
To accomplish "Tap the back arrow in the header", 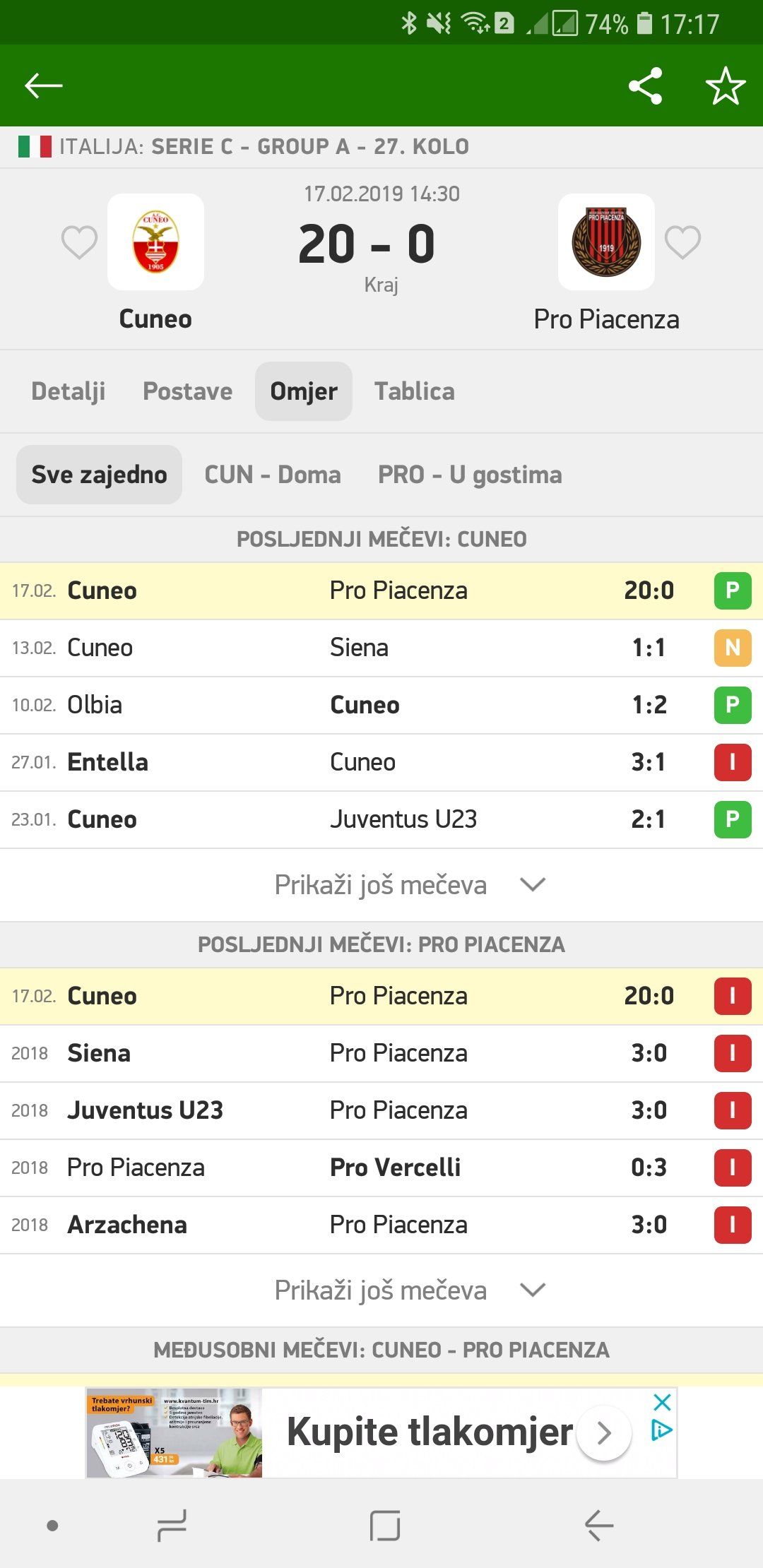I will [44, 85].
